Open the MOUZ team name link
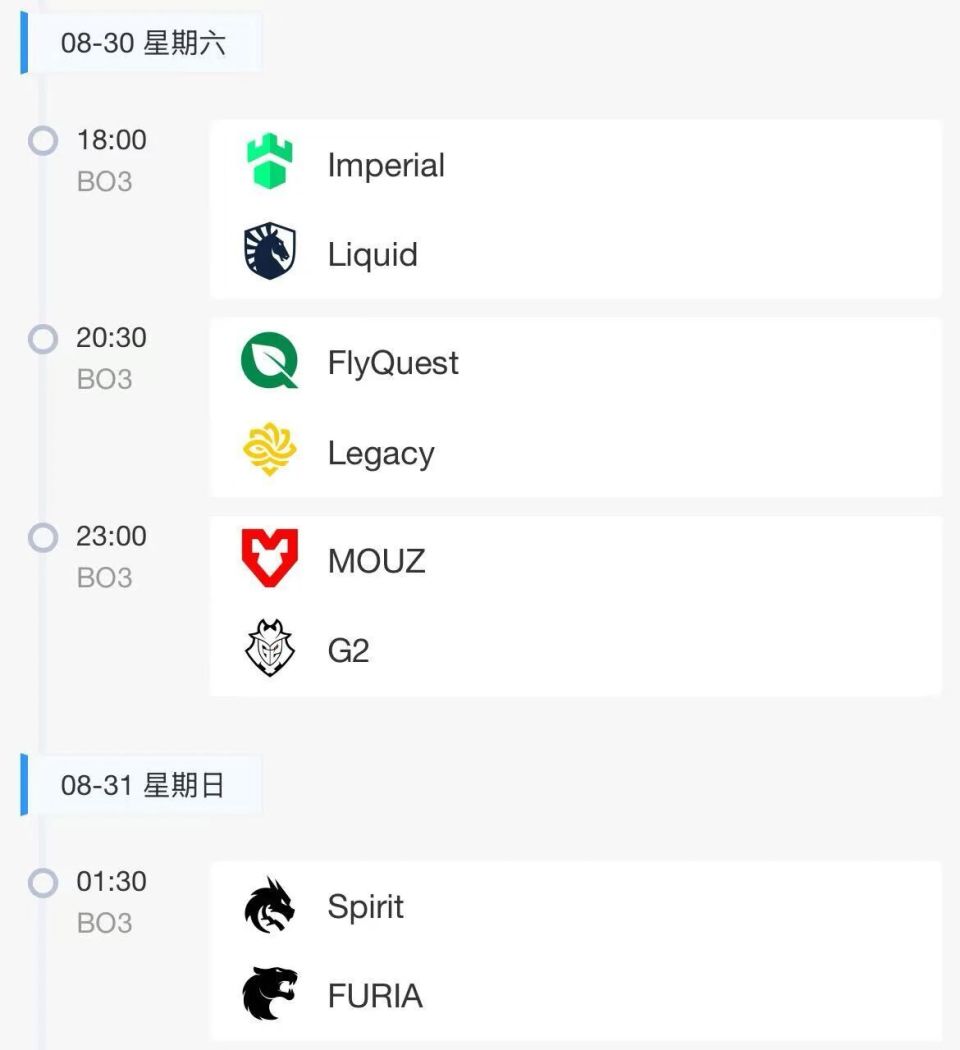 pyautogui.click(x=376, y=561)
